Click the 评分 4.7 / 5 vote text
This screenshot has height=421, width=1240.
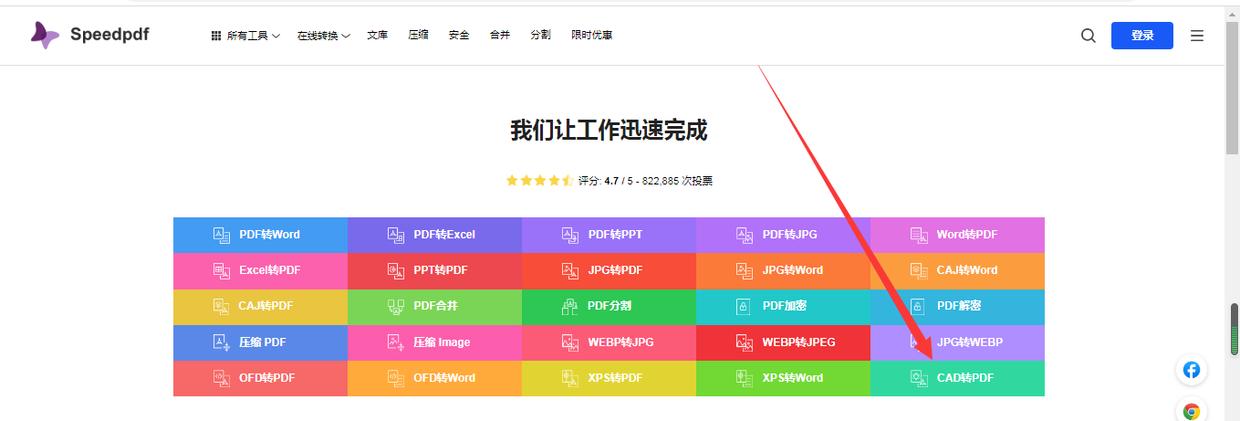coord(645,181)
